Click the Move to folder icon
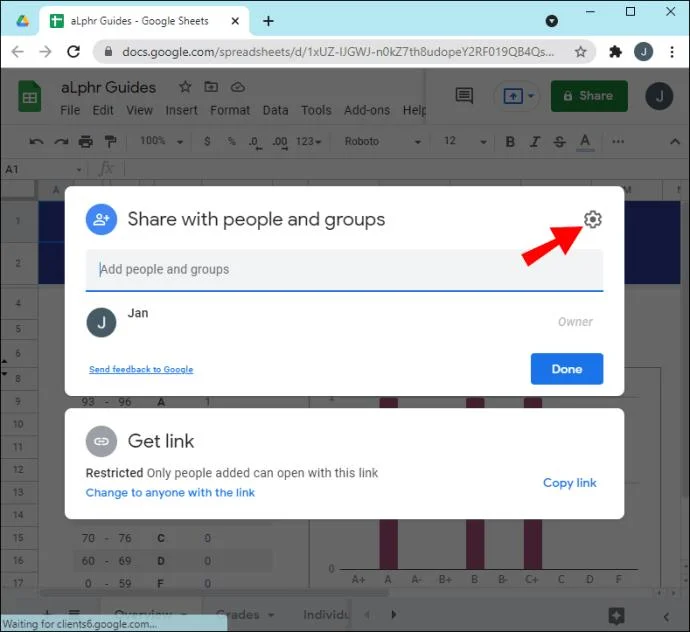Image resolution: width=690 pixels, height=632 pixels. tap(211, 87)
